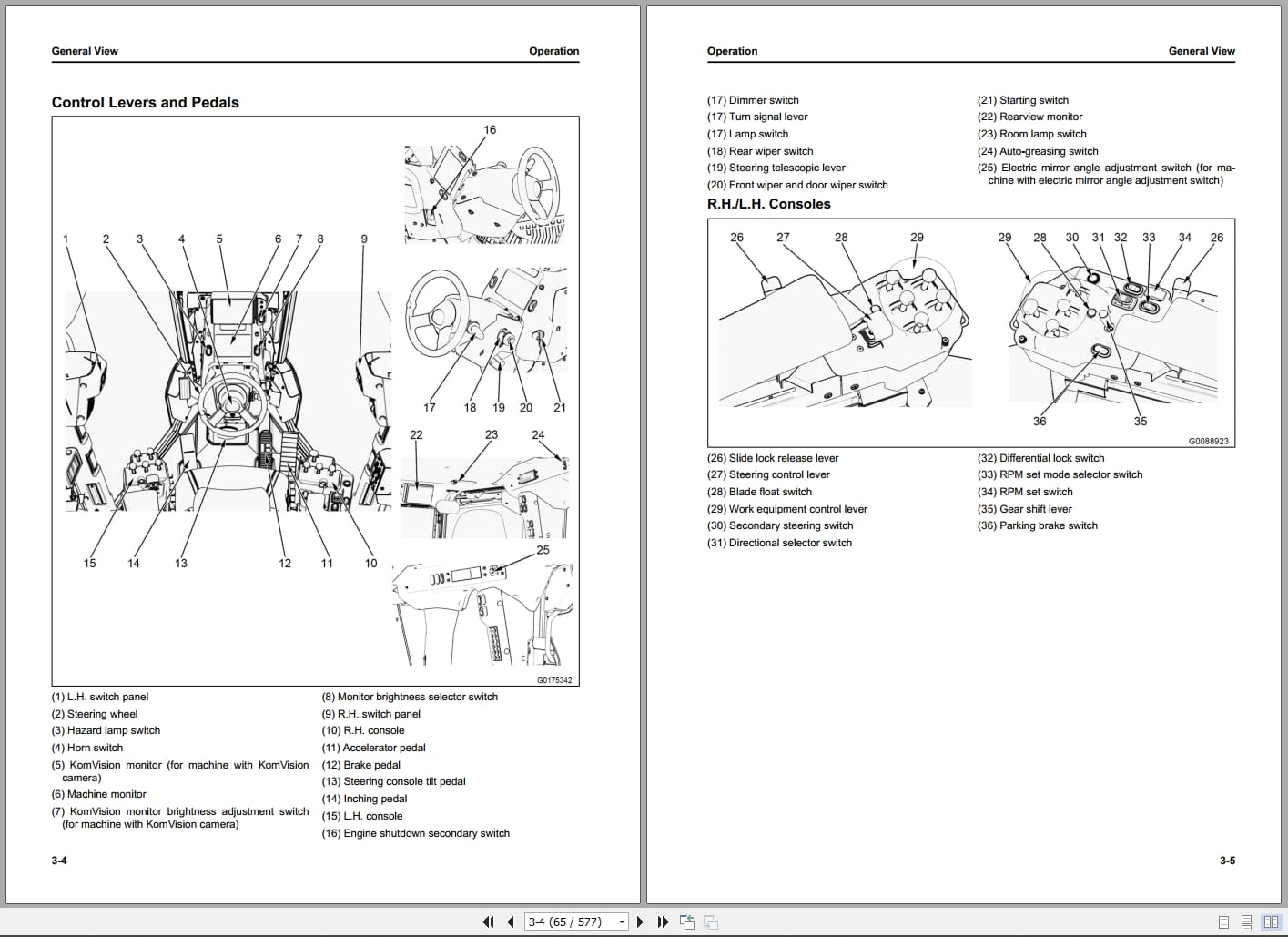Switch to single page view
1288x937 pixels.
coord(1223,922)
